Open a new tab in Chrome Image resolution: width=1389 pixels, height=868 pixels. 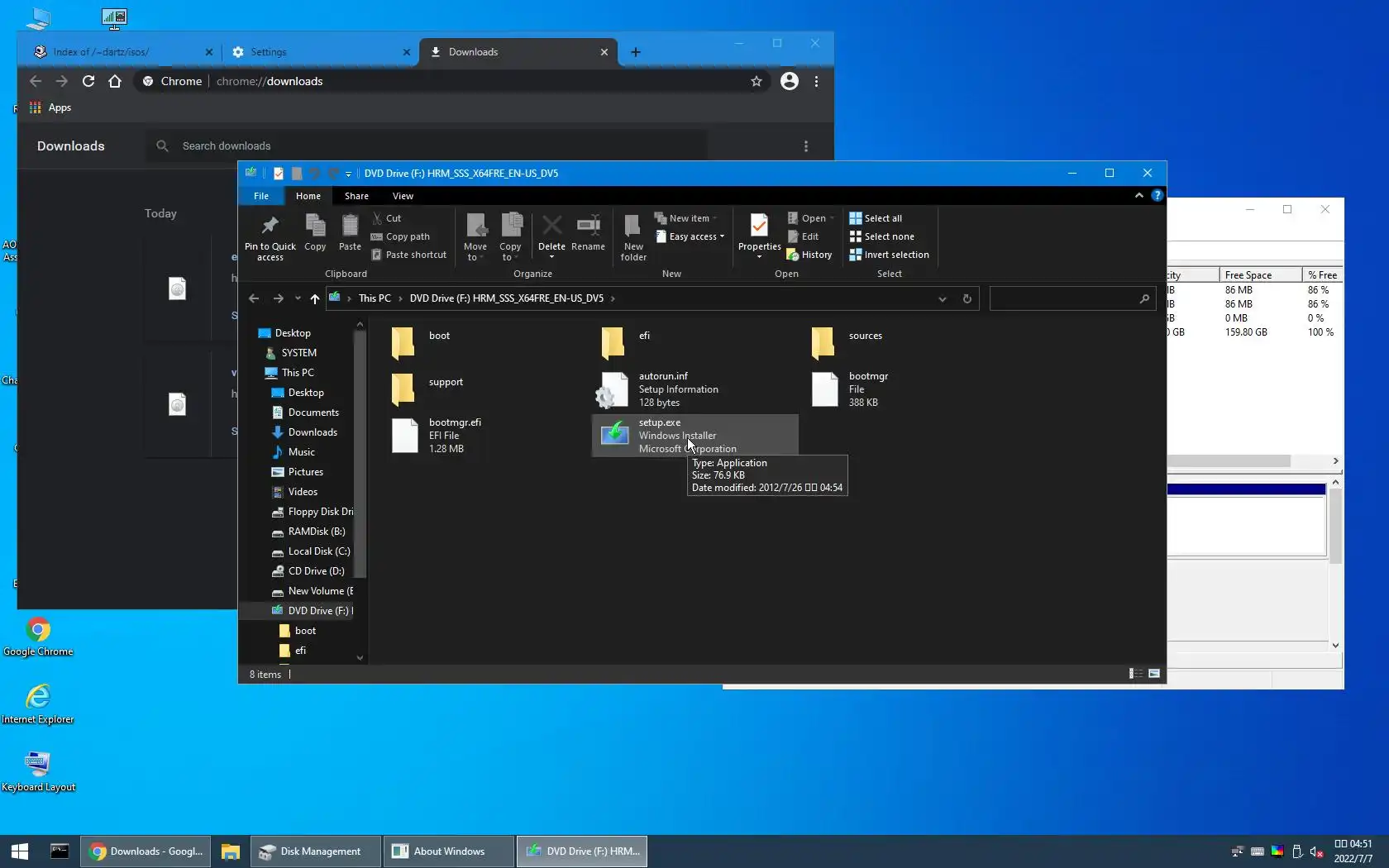pos(635,52)
